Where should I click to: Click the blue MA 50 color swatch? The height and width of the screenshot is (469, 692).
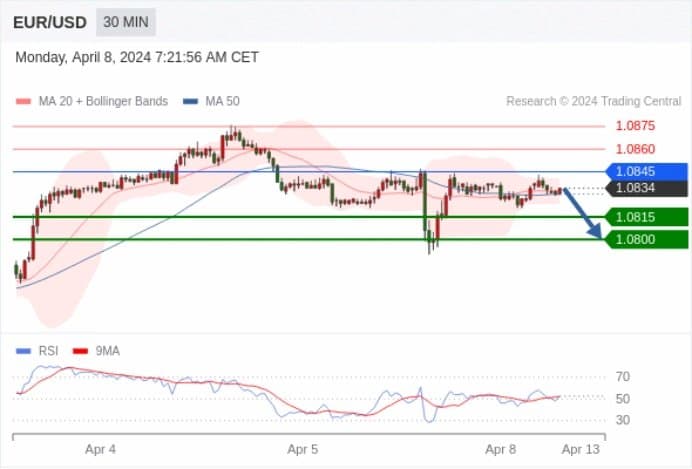point(191,101)
